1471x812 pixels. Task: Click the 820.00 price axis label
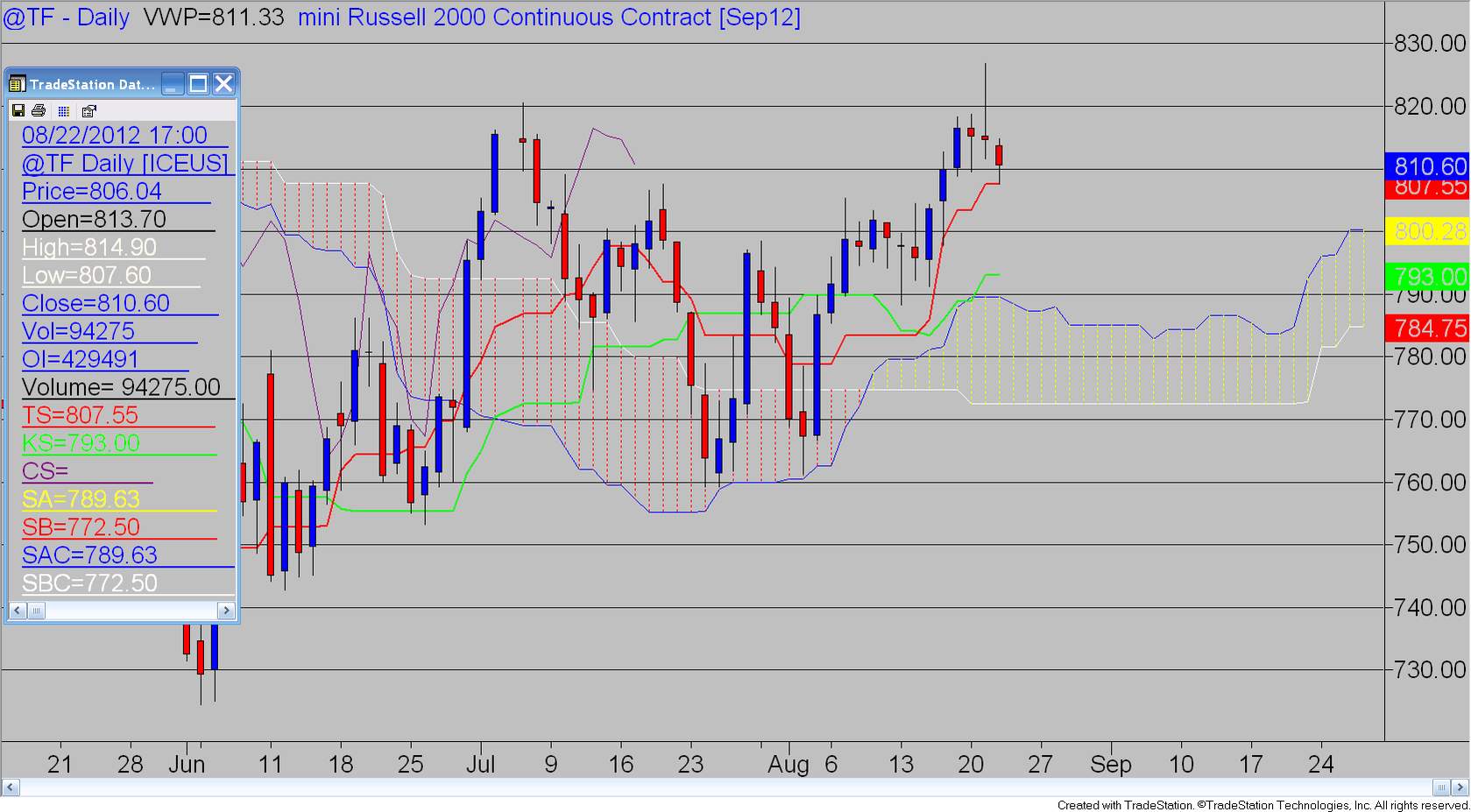point(1430,106)
